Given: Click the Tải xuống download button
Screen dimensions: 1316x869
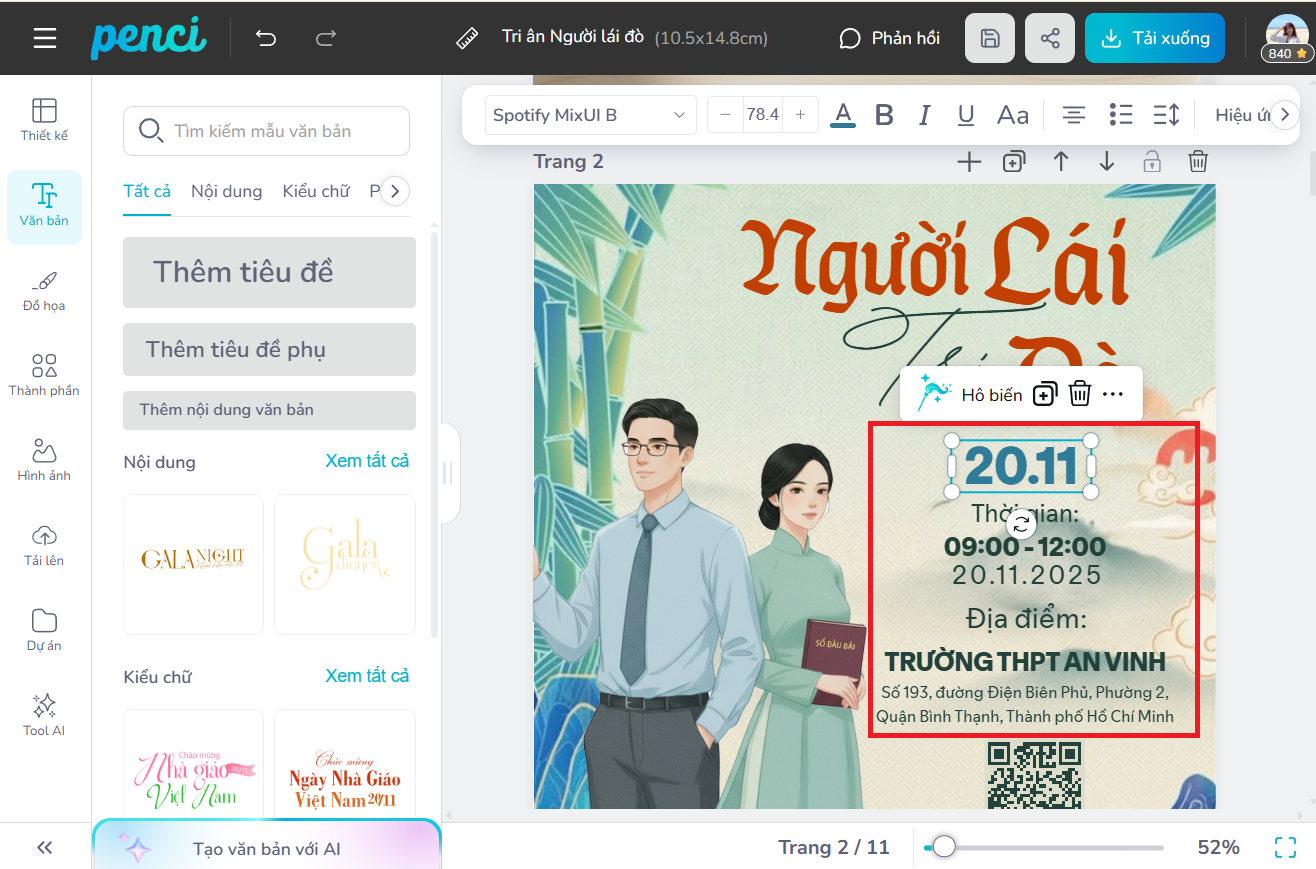Looking at the screenshot, I should tap(1154, 39).
